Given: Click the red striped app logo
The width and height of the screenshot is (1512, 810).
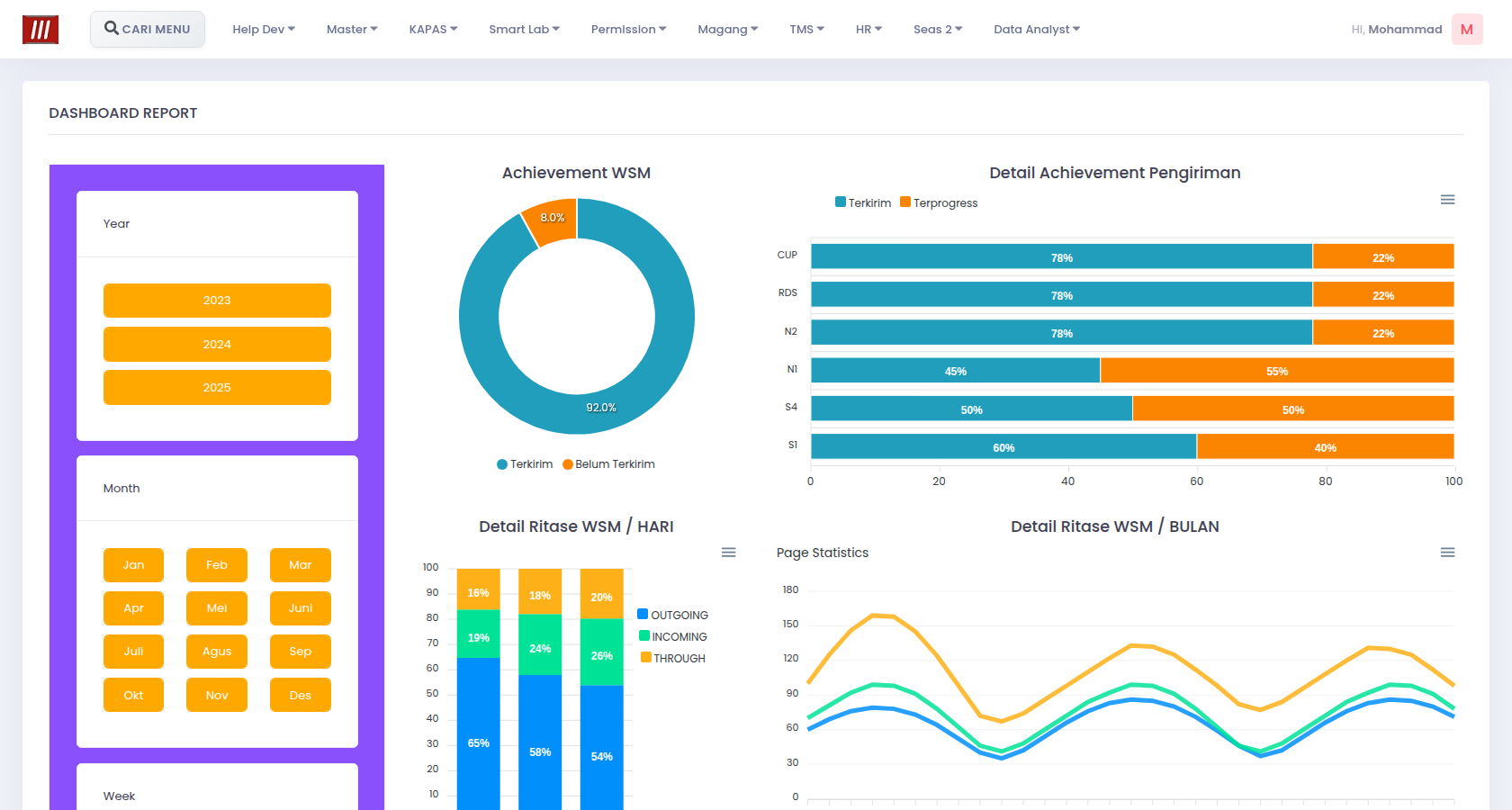Looking at the screenshot, I should pyautogui.click(x=40, y=30).
